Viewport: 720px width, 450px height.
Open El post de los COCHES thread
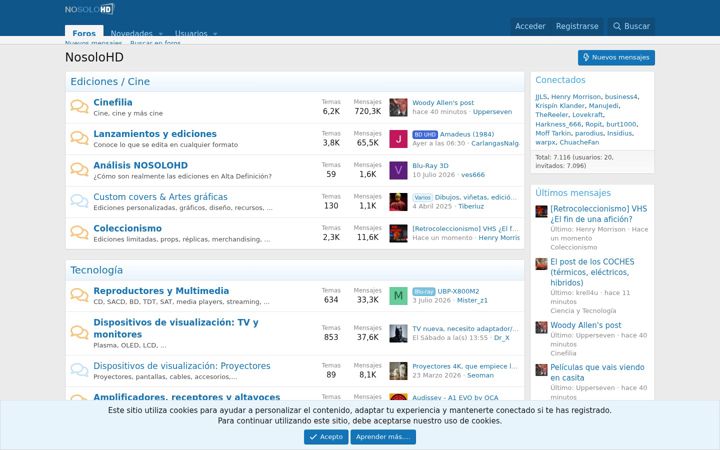click(592, 272)
